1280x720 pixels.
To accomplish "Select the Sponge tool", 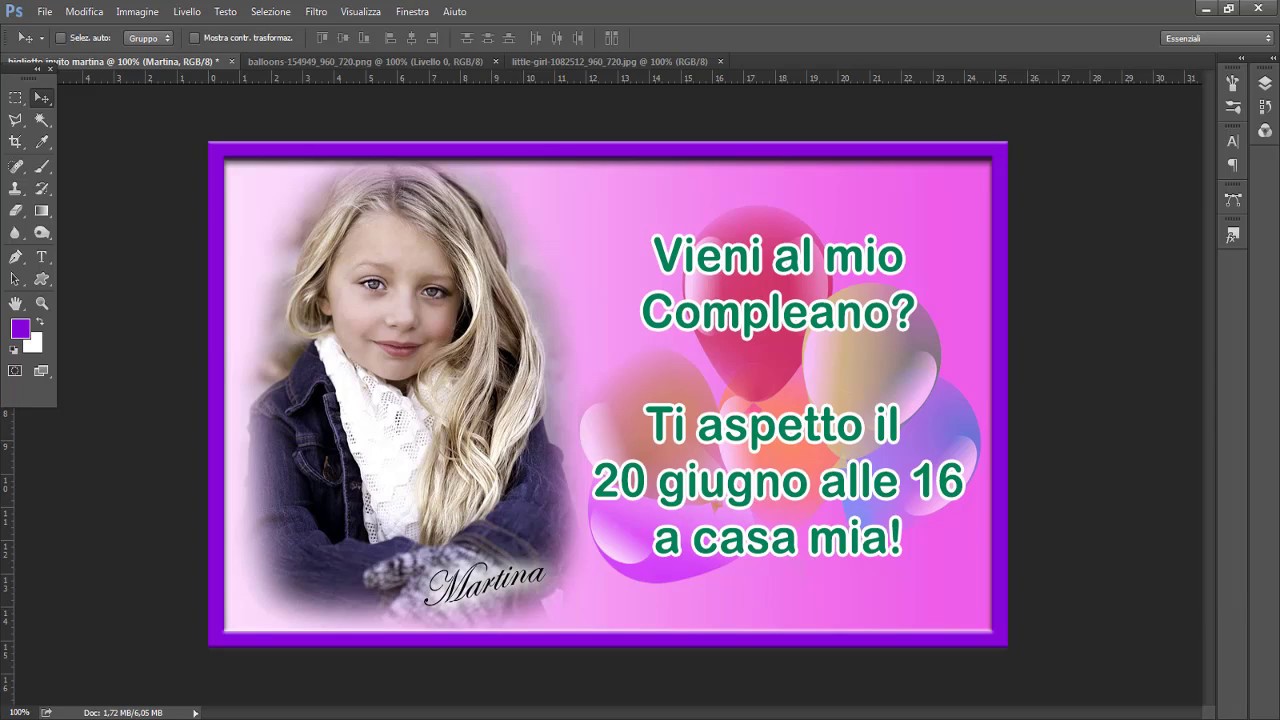I will coord(42,232).
